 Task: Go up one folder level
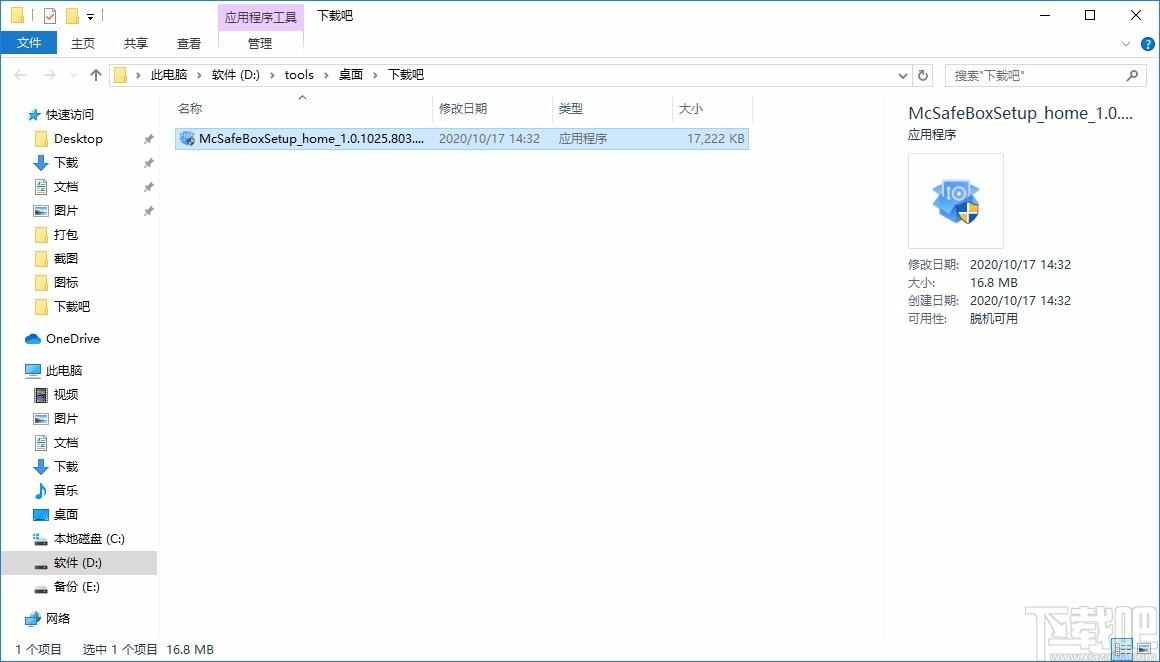(x=95, y=75)
